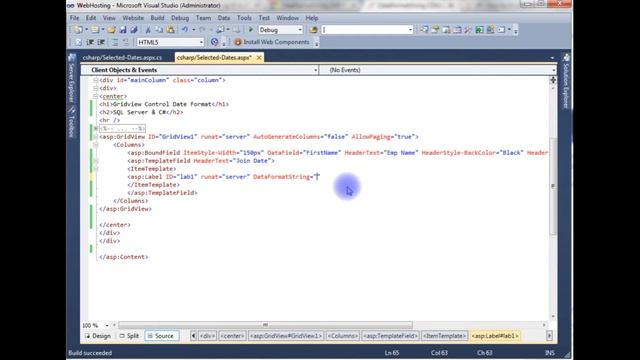Click the Add New Item icon

(x=96, y=30)
